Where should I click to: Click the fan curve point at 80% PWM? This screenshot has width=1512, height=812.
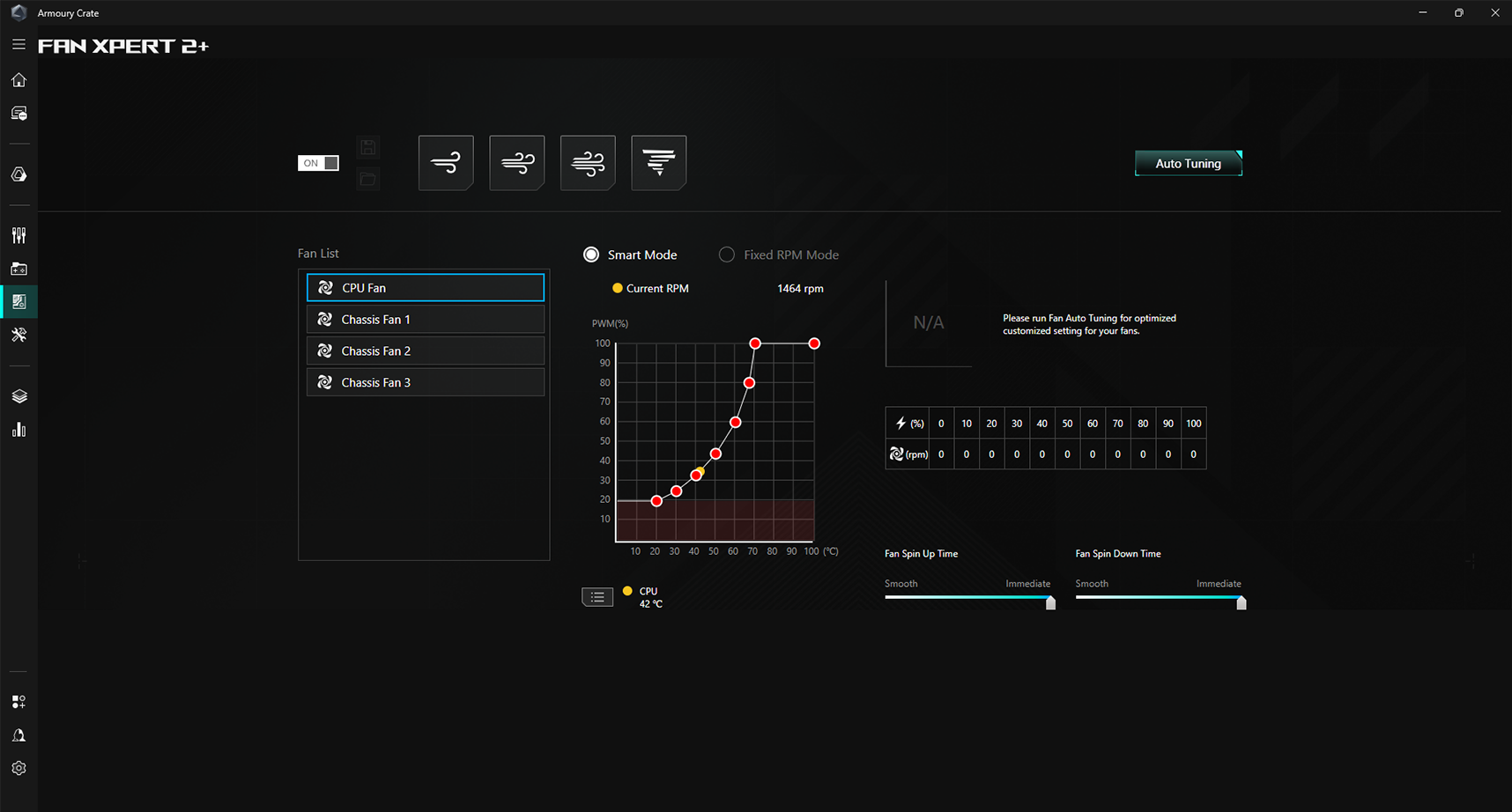(749, 383)
